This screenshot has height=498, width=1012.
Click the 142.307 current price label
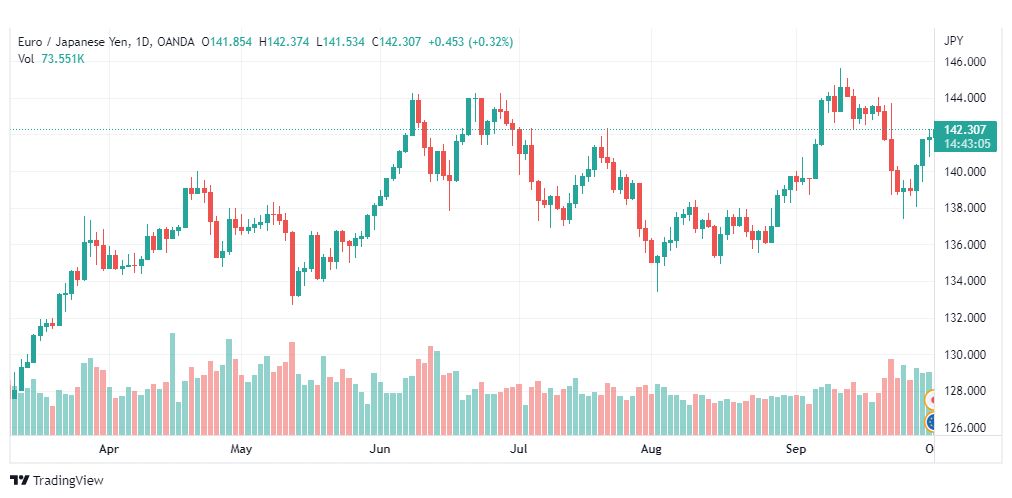click(x=966, y=130)
